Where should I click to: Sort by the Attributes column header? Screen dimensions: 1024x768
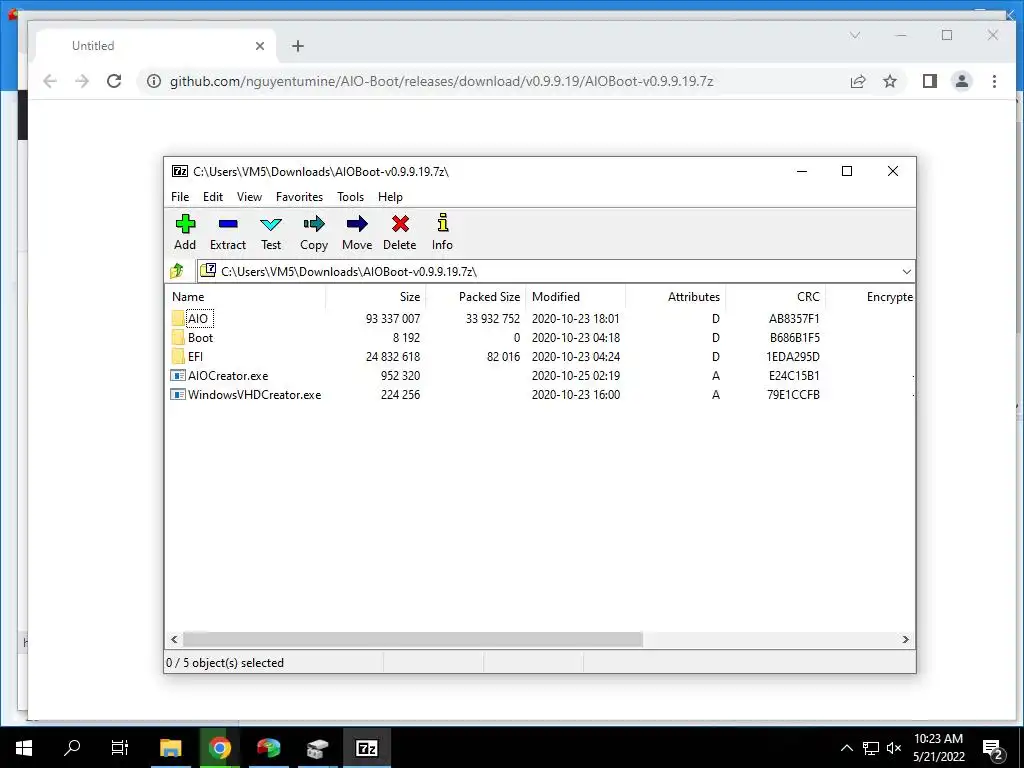(x=675, y=296)
